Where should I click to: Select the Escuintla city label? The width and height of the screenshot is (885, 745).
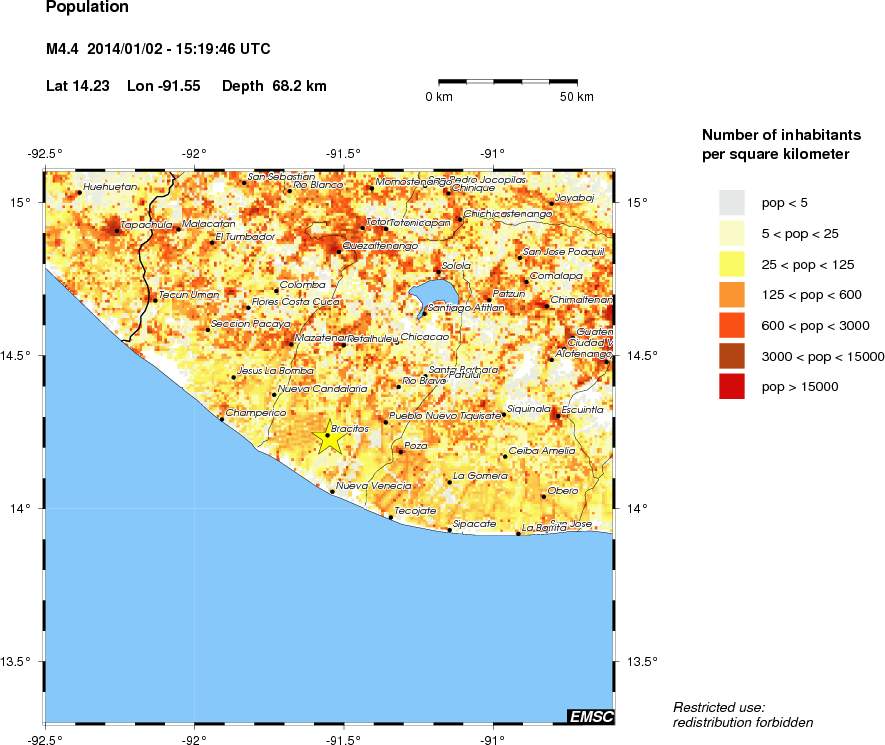pos(582,410)
